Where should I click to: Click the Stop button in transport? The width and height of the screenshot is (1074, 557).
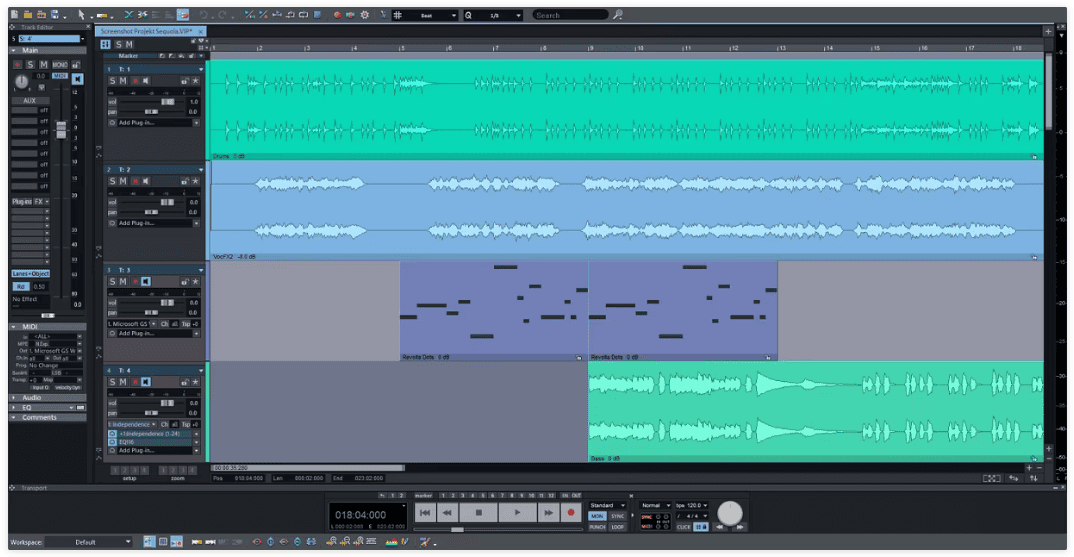(x=478, y=512)
